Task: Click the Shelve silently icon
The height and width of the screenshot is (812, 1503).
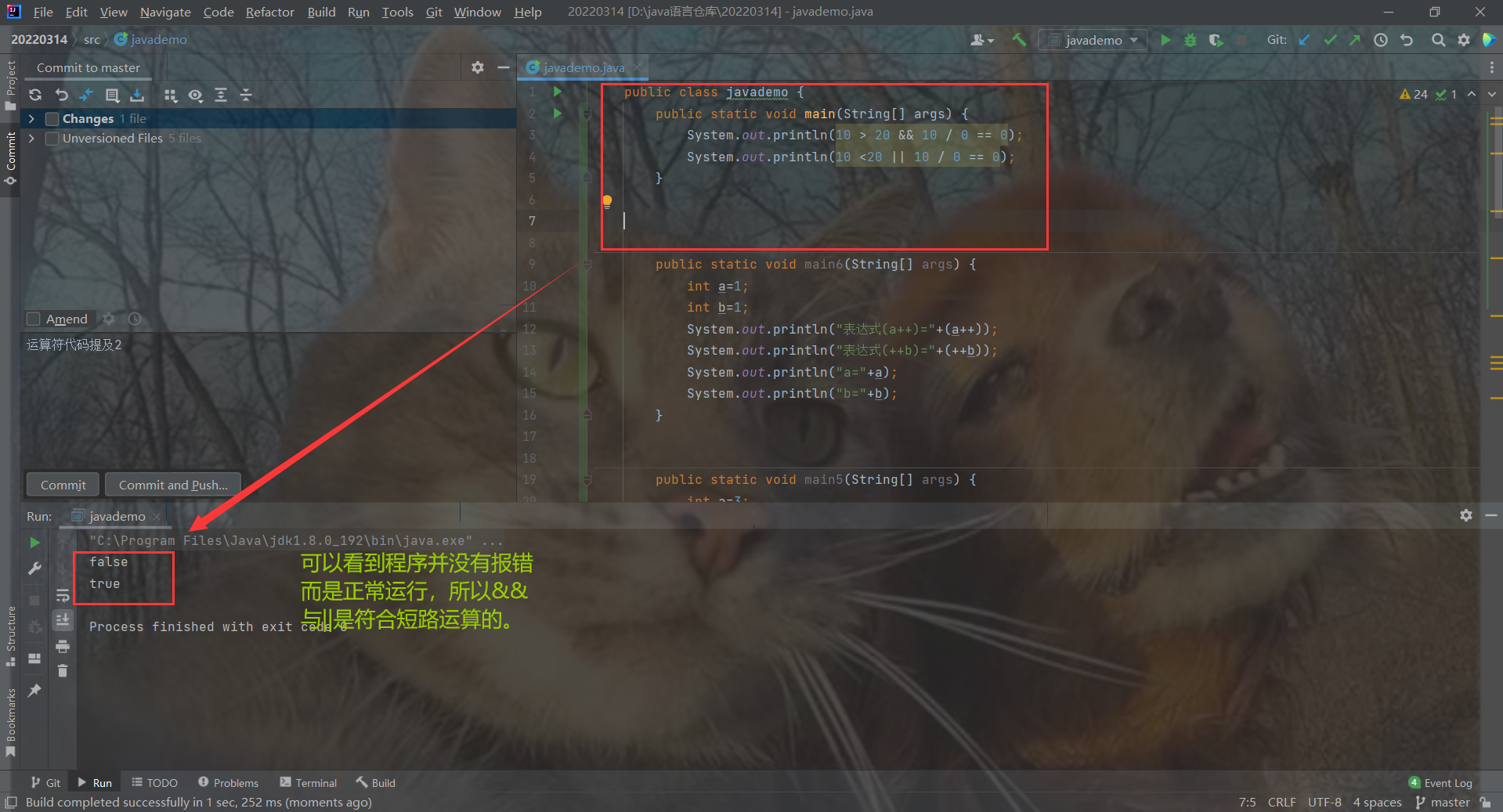Action: click(x=137, y=95)
